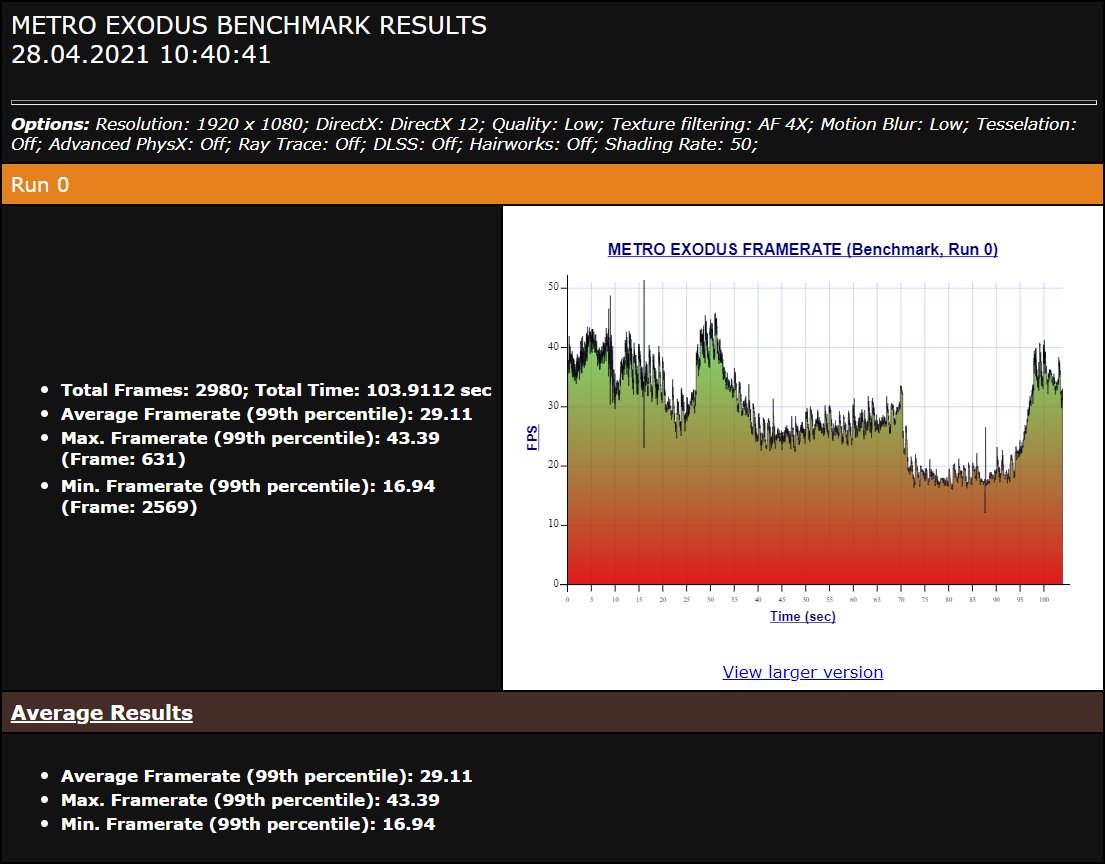Image resolution: width=1105 pixels, height=864 pixels.
Task: Click Average Results Max. Framerate 43.39
Action: [250, 800]
